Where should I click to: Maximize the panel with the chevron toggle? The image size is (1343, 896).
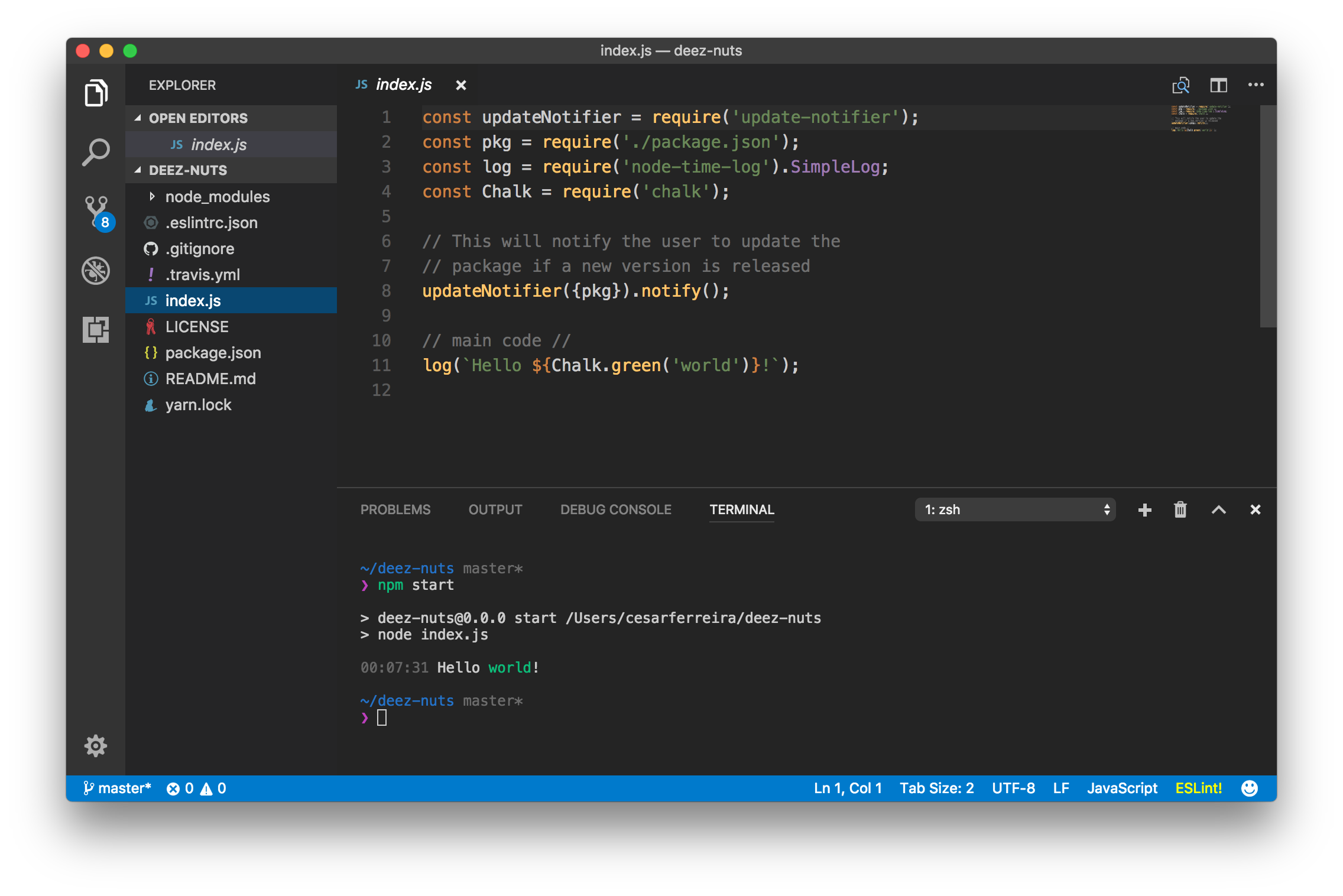[1218, 509]
